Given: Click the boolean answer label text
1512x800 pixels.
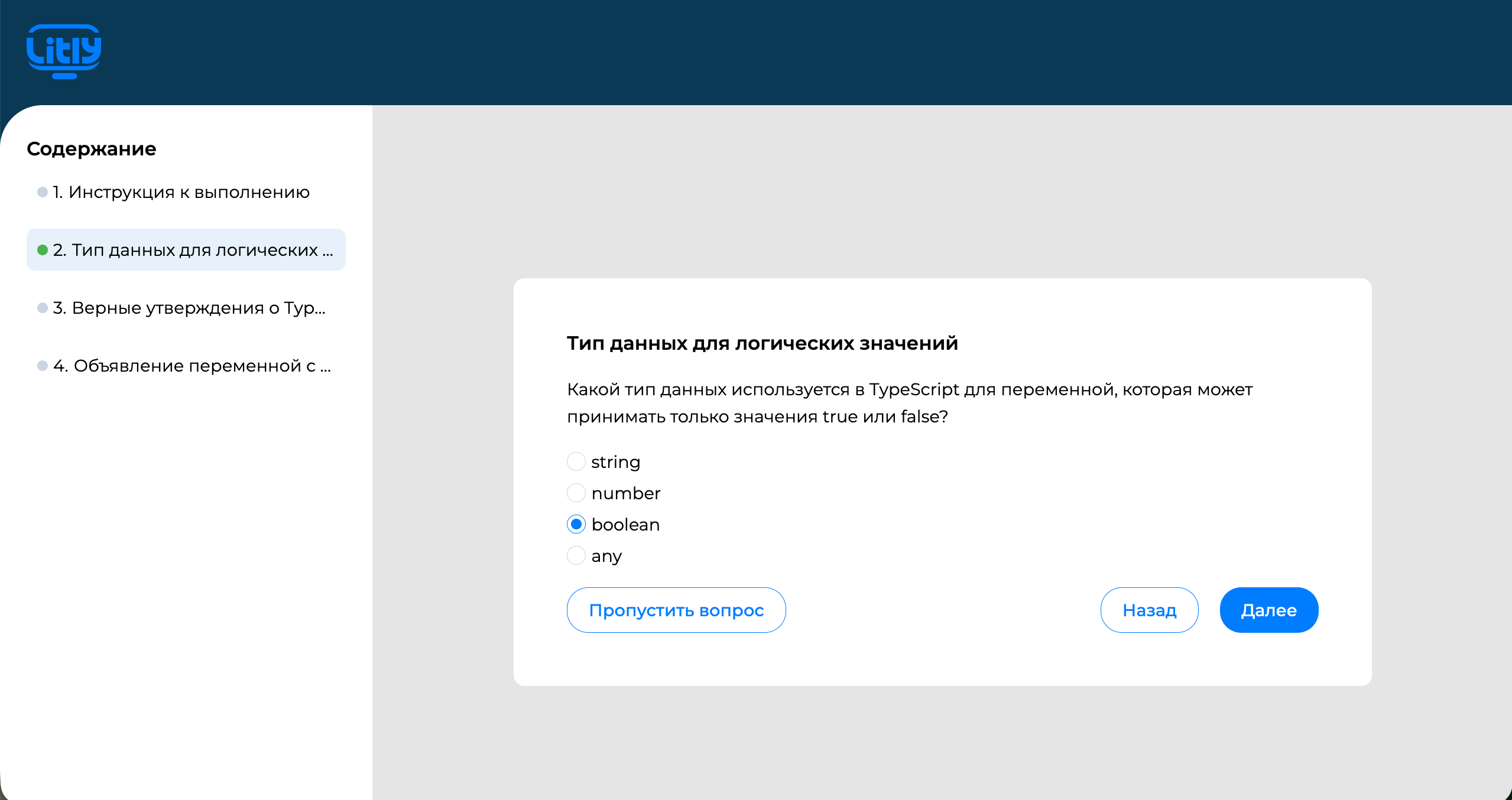Looking at the screenshot, I should point(625,525).
